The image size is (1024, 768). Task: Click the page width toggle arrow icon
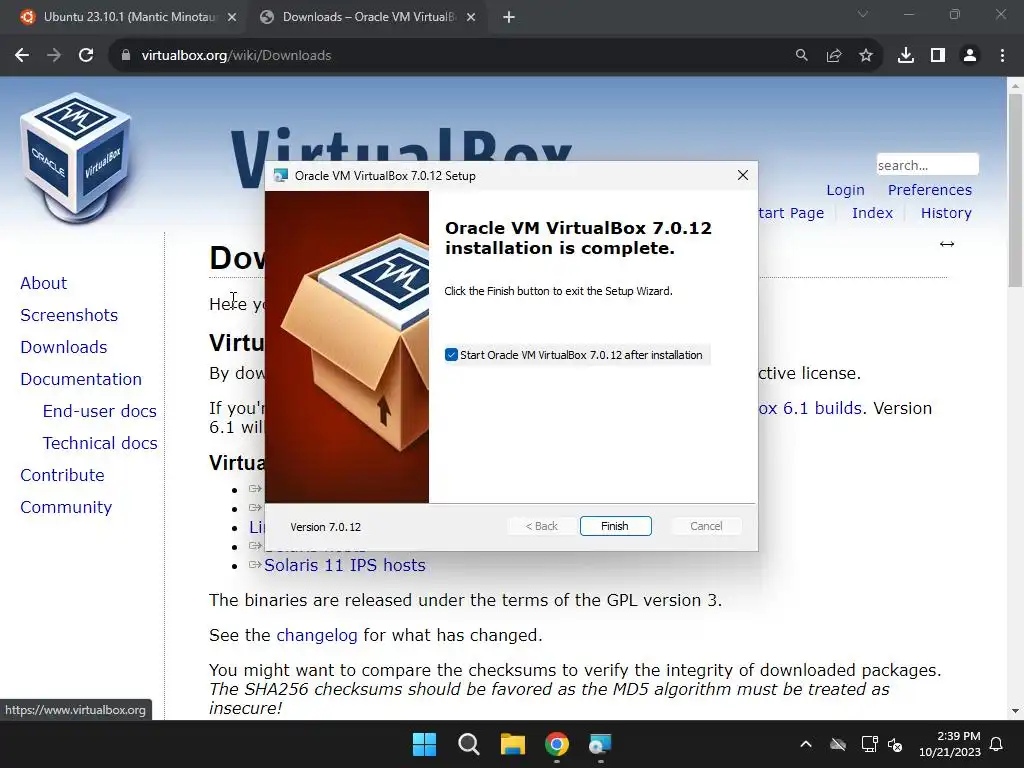(947, 244)
